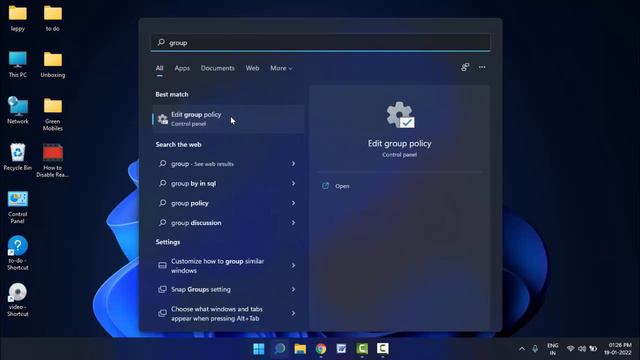
Task: Select the Network desktop icon
Action: (18, 110)
